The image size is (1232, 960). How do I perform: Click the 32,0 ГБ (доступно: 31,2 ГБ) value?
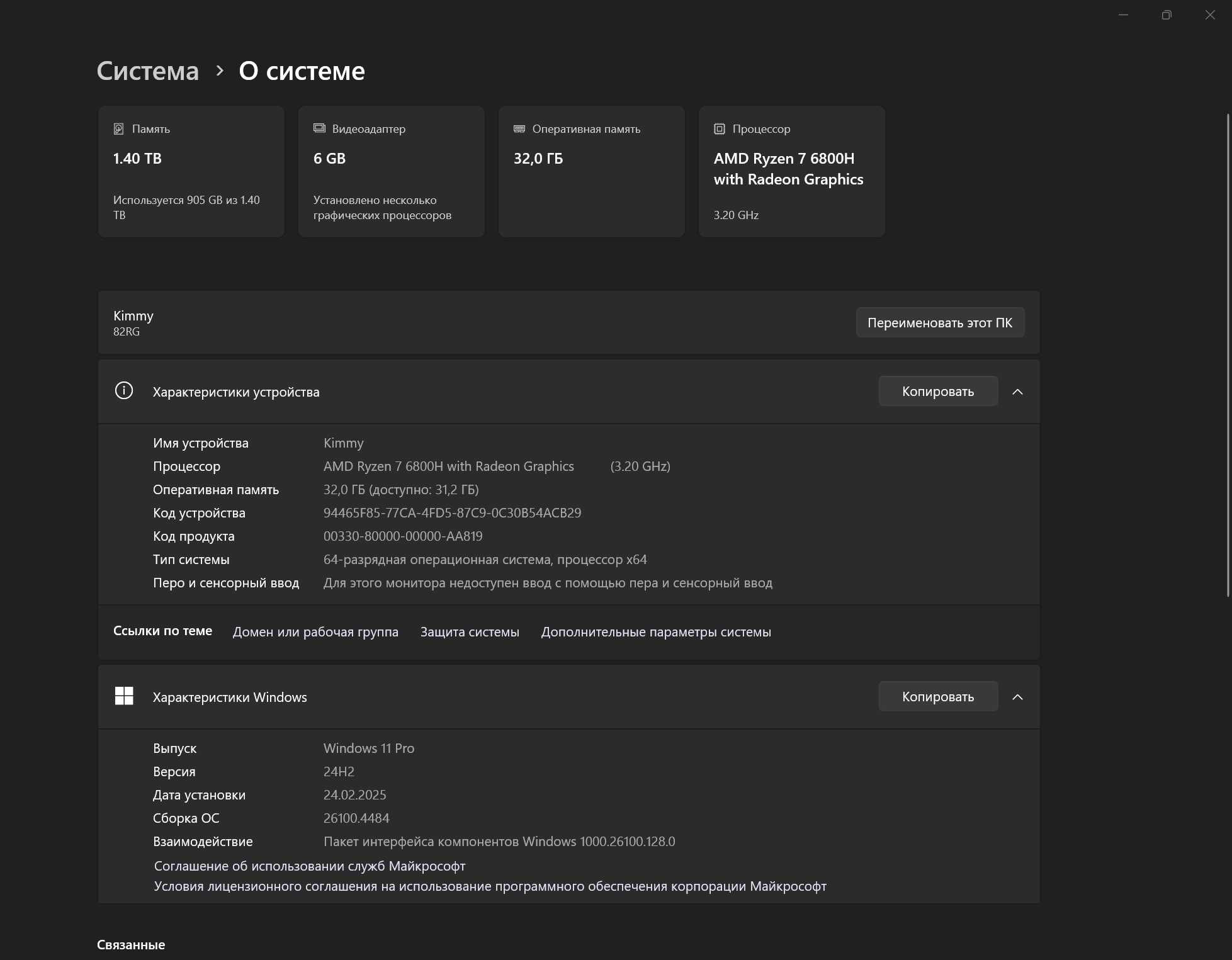401,490
